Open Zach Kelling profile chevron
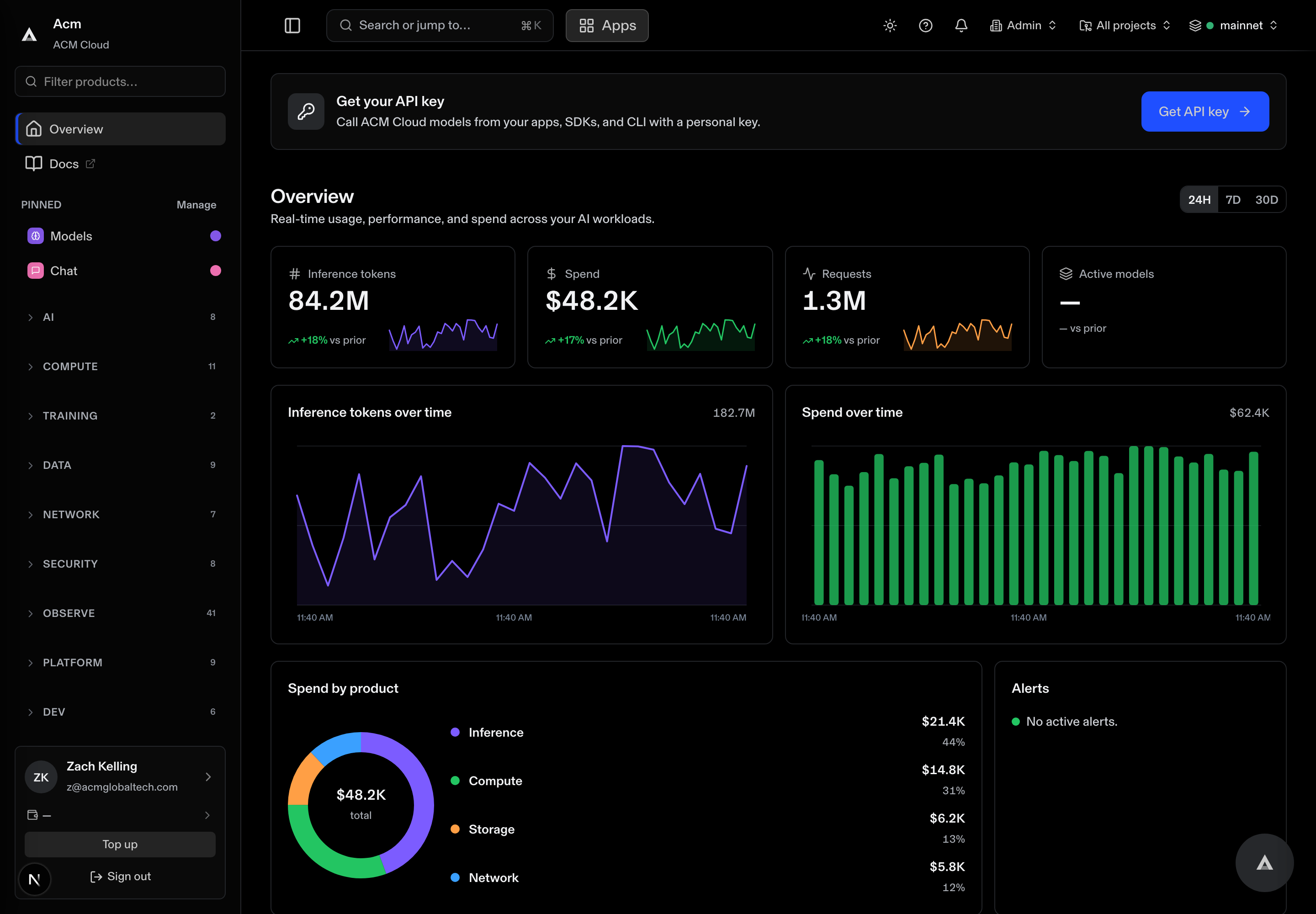1316x914 pixels. click(208, 776)
